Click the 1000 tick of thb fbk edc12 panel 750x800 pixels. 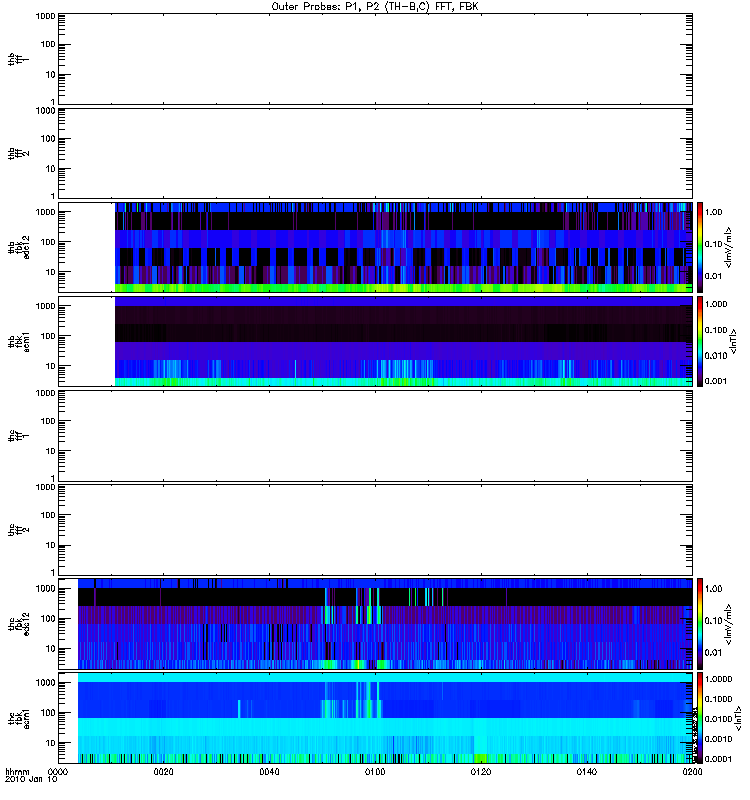coord(45,212)
